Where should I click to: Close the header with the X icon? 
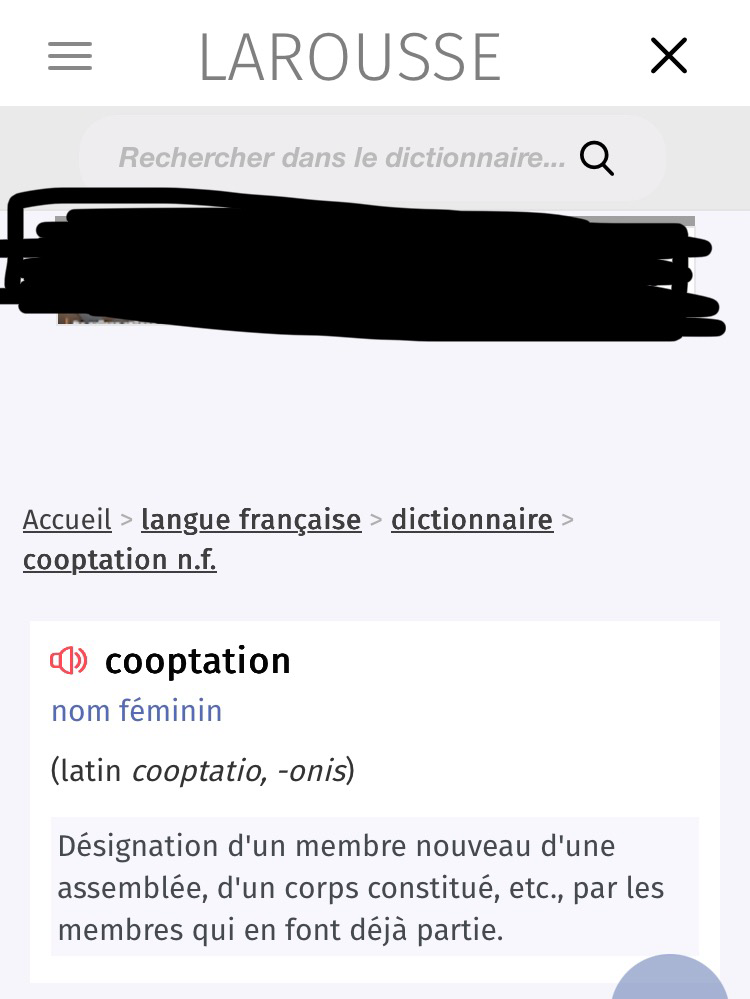pos(668,56)
